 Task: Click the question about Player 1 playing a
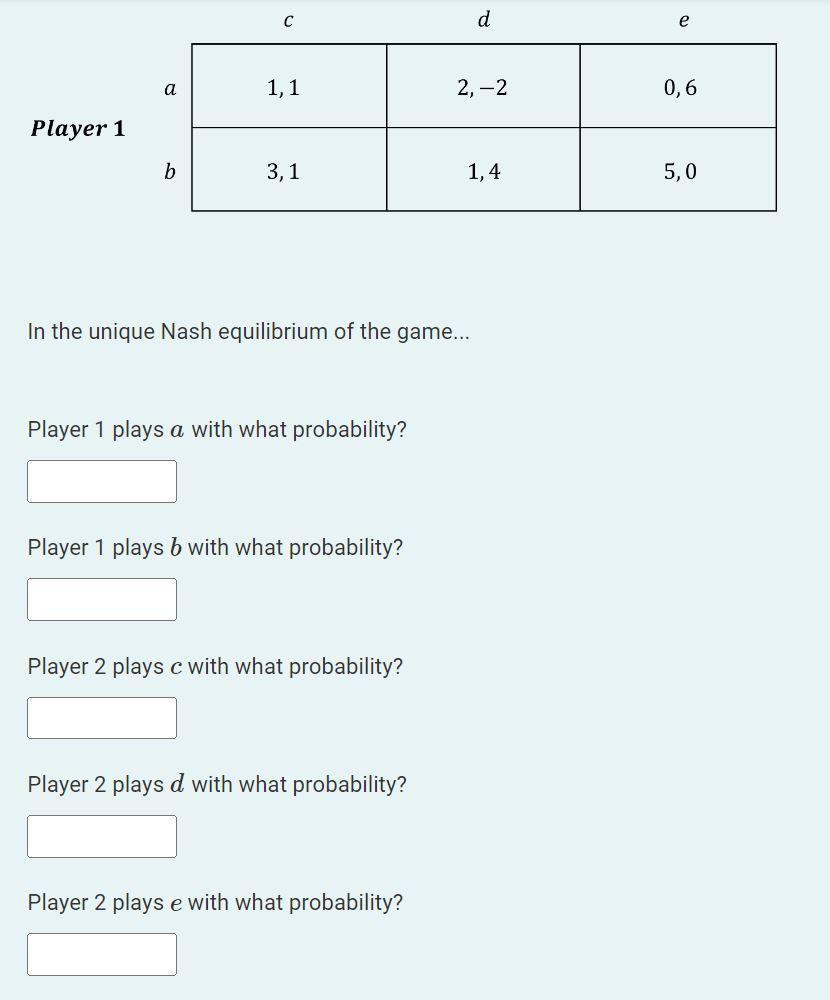pyautogui.click(x=215, y=429)
